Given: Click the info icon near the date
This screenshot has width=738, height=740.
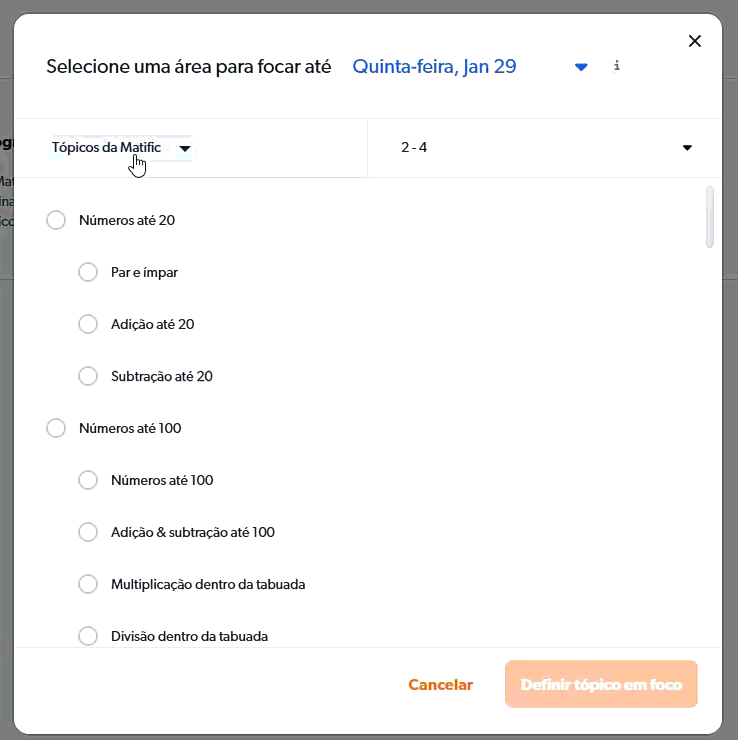Looking at the screenshot, I should 617,66.
